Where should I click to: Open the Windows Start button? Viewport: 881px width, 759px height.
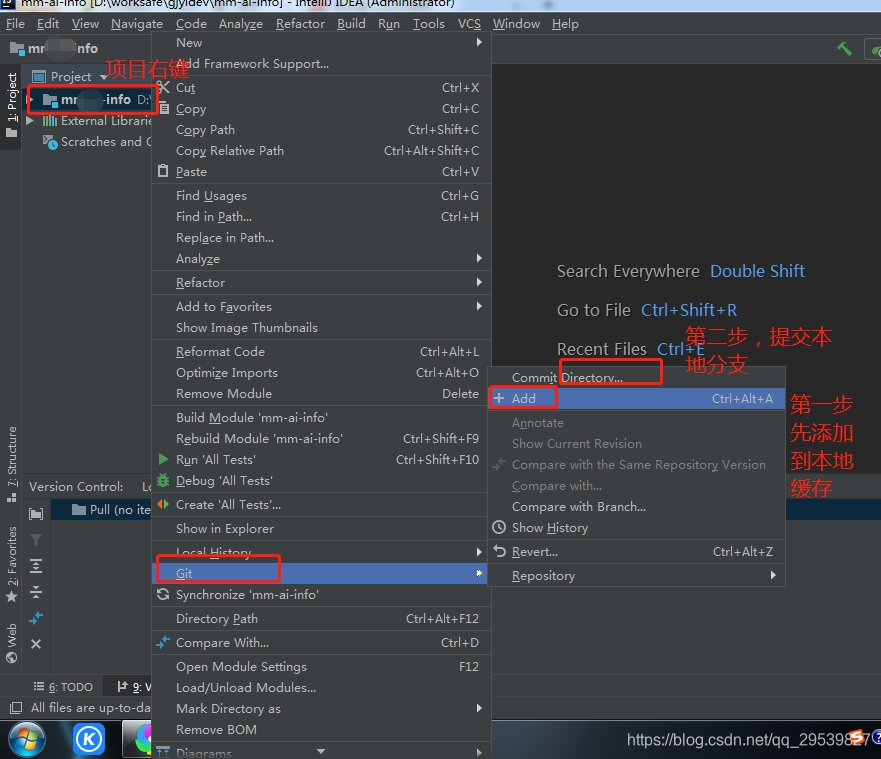coord(26,739)
